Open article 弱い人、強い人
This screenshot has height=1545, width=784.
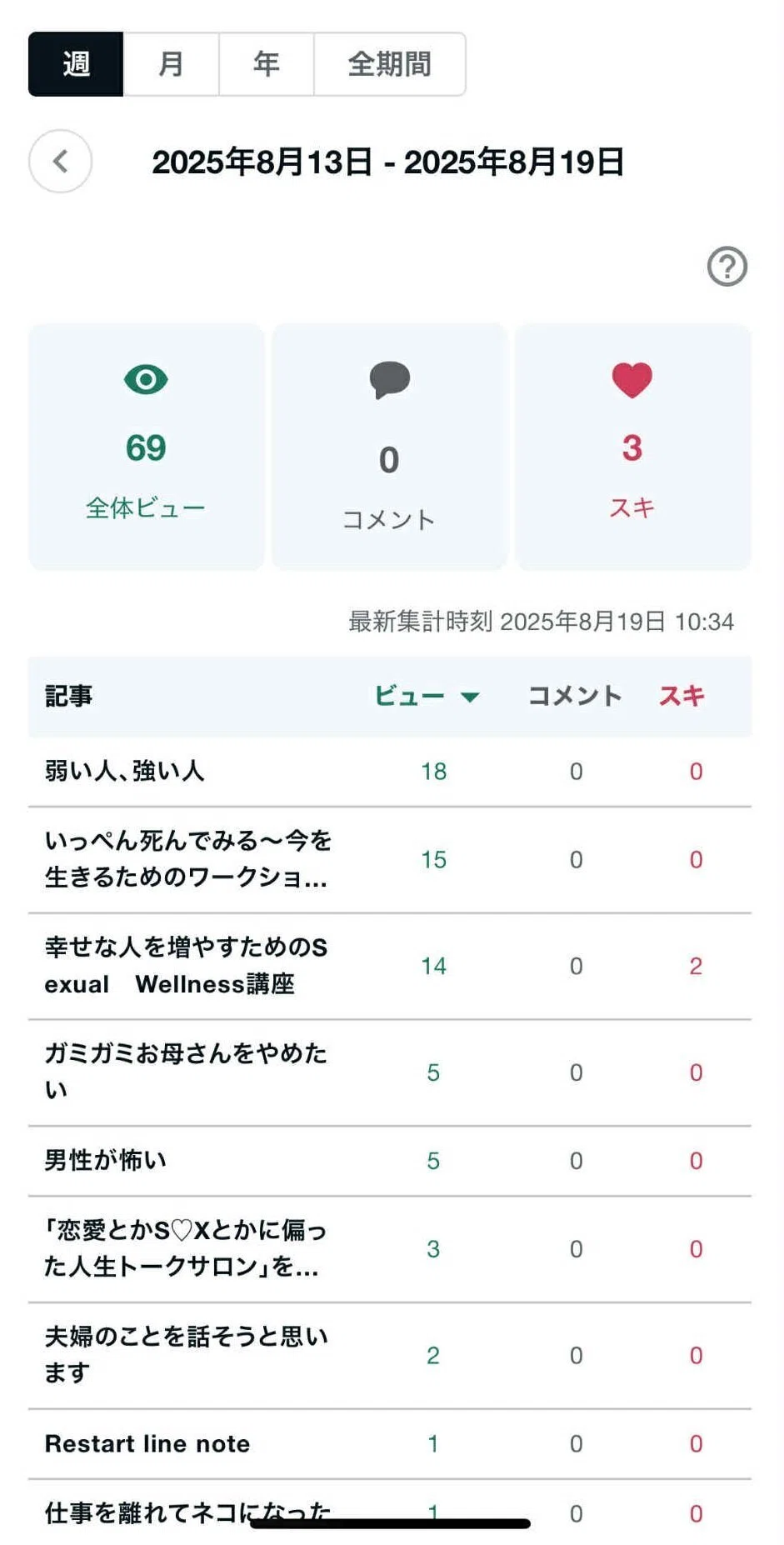124,771
